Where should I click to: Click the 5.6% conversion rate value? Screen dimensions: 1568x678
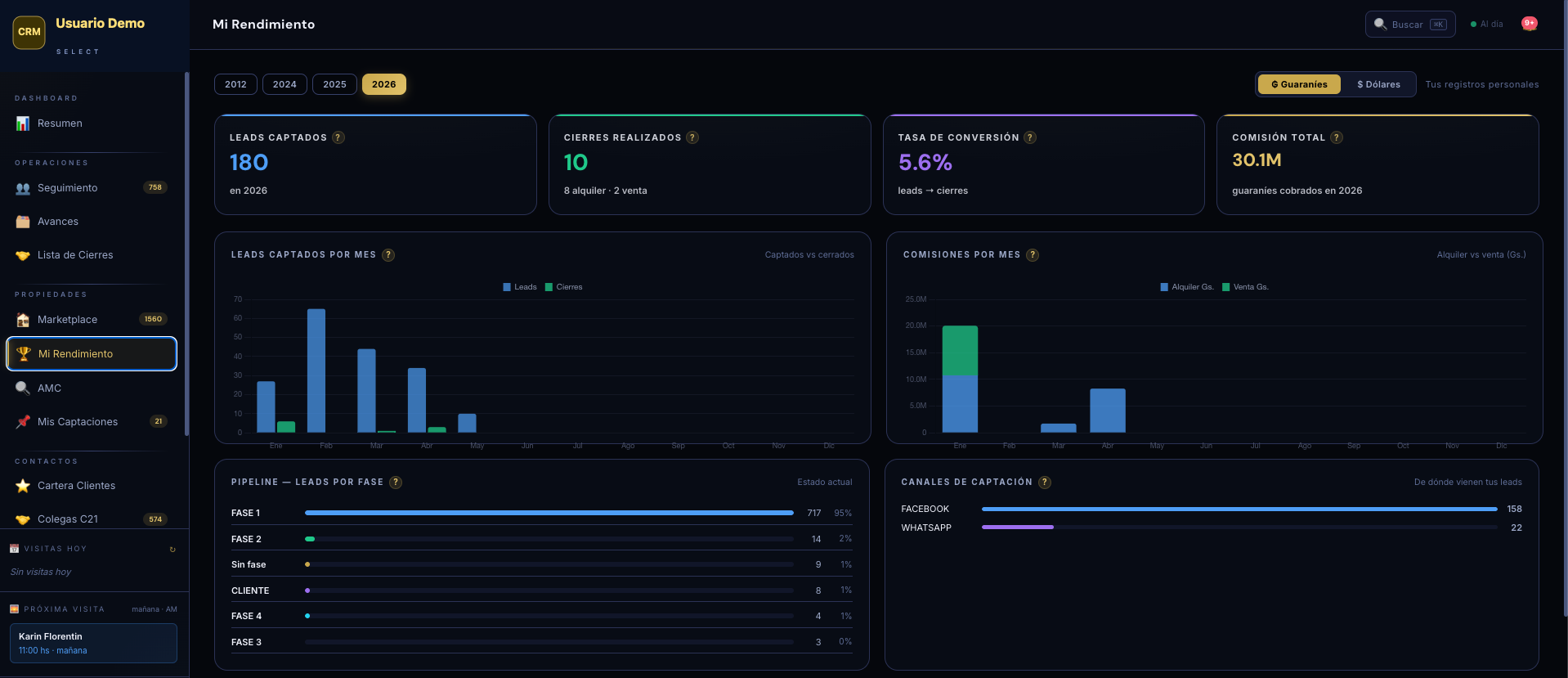point(925,163)
